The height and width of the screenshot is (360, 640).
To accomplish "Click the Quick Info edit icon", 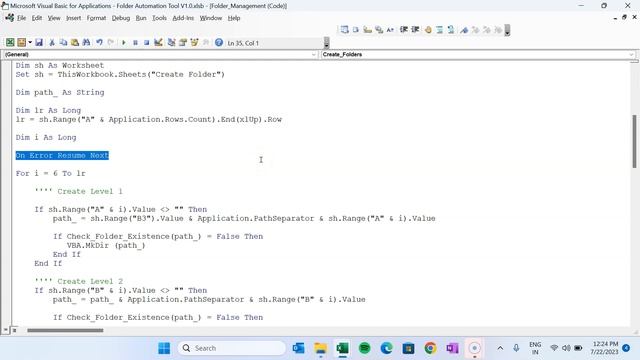I will (367, 30).
